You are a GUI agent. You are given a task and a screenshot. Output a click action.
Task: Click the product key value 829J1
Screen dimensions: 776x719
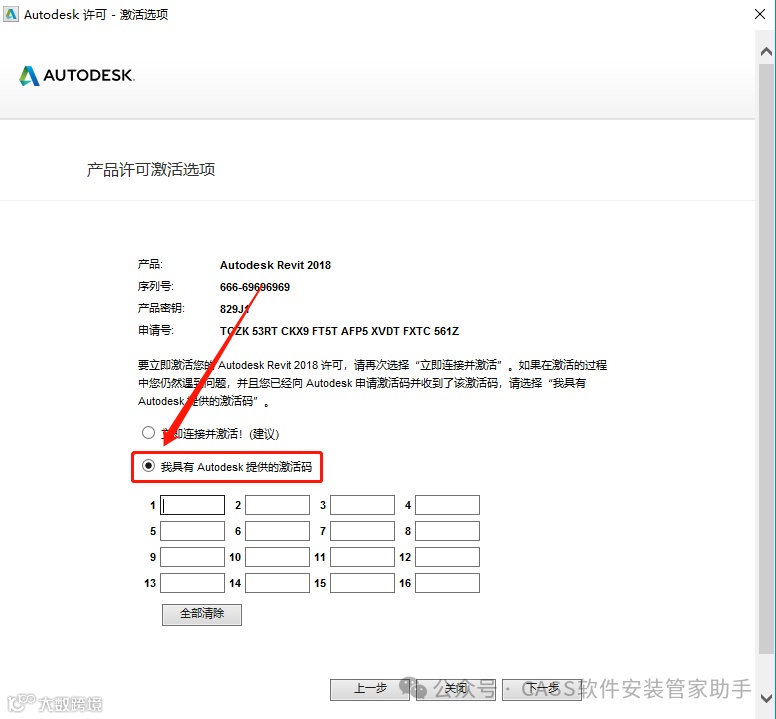coord(235,309)
